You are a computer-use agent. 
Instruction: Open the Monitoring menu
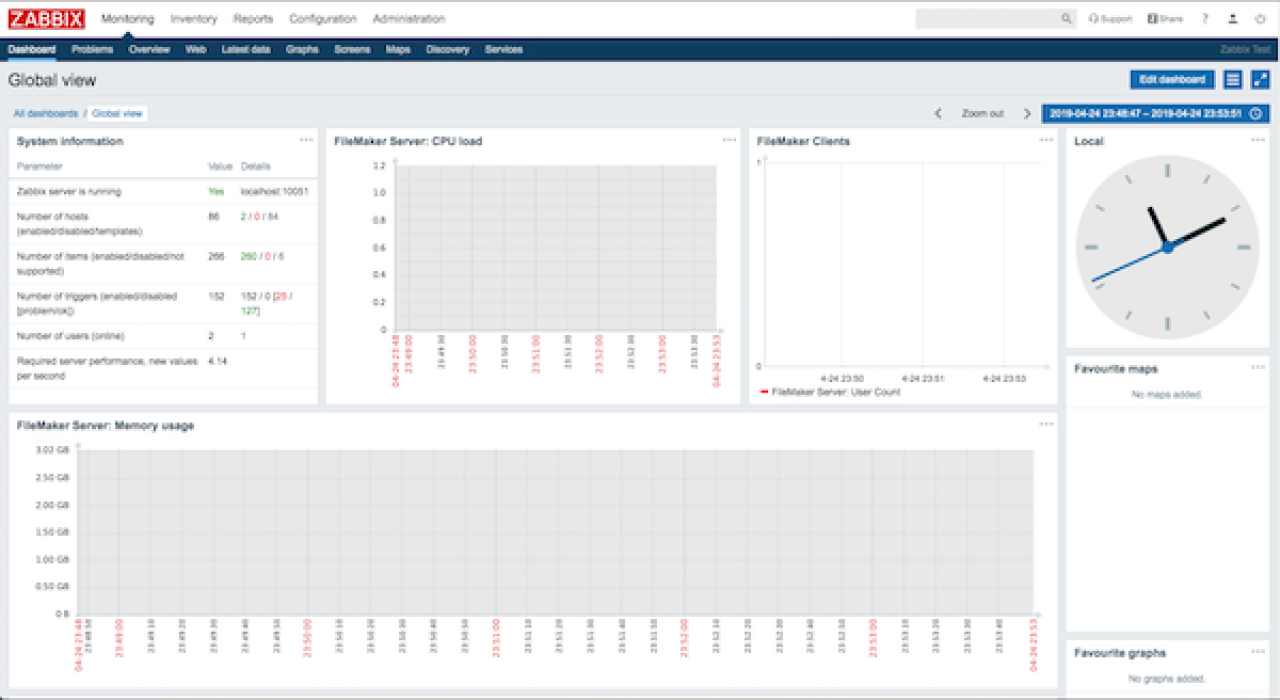(x=128, y=19)
